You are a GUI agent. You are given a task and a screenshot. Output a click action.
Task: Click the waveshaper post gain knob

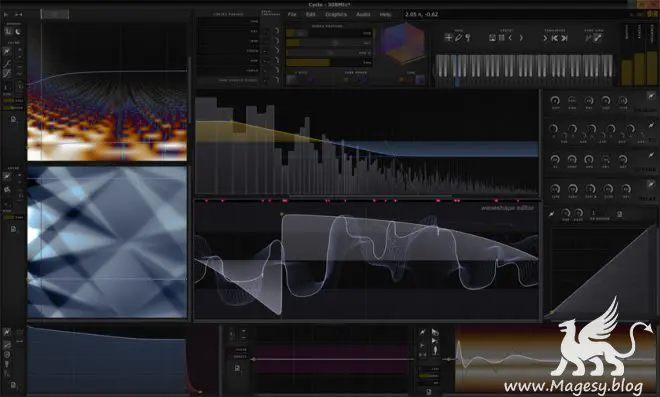pos(579,213)
